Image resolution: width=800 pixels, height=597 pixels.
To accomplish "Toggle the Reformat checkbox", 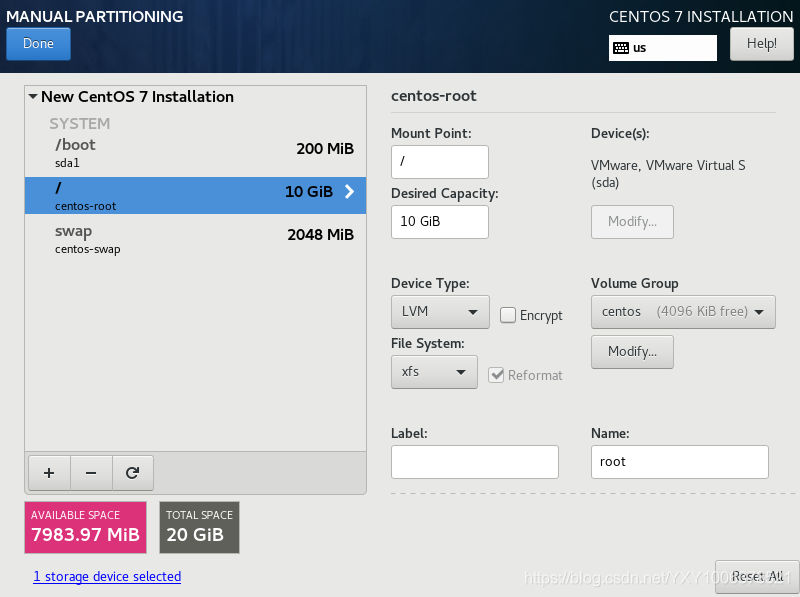I will click(496, 375).
